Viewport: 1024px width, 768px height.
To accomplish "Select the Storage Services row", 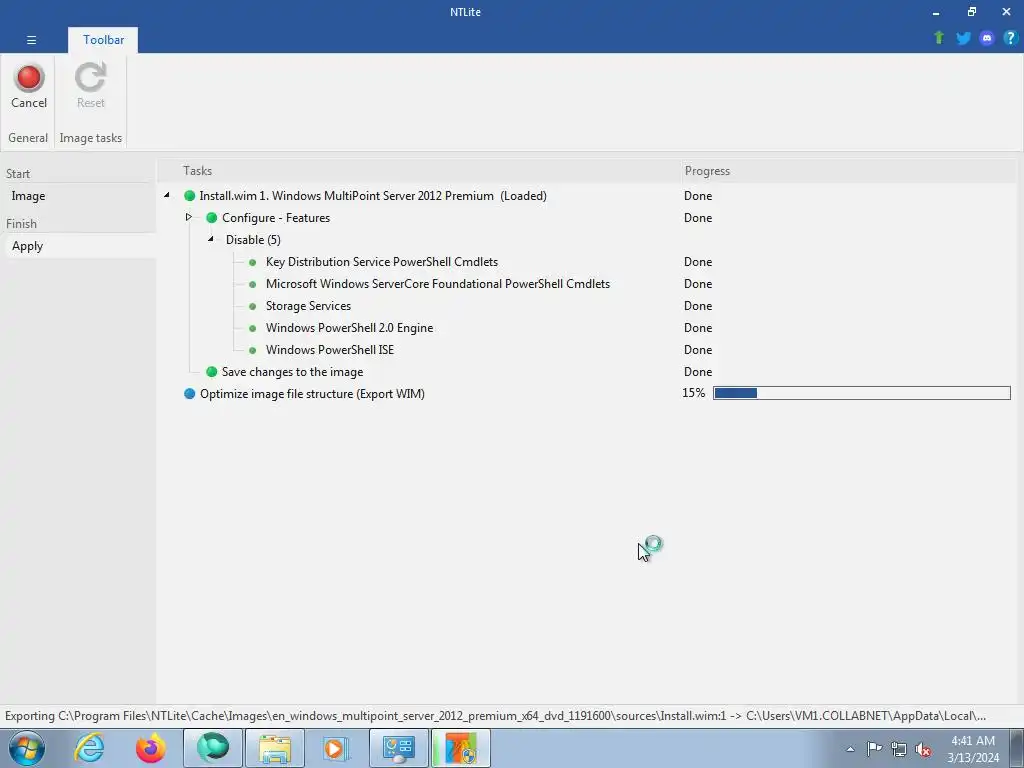I will [x=588, y=306].
